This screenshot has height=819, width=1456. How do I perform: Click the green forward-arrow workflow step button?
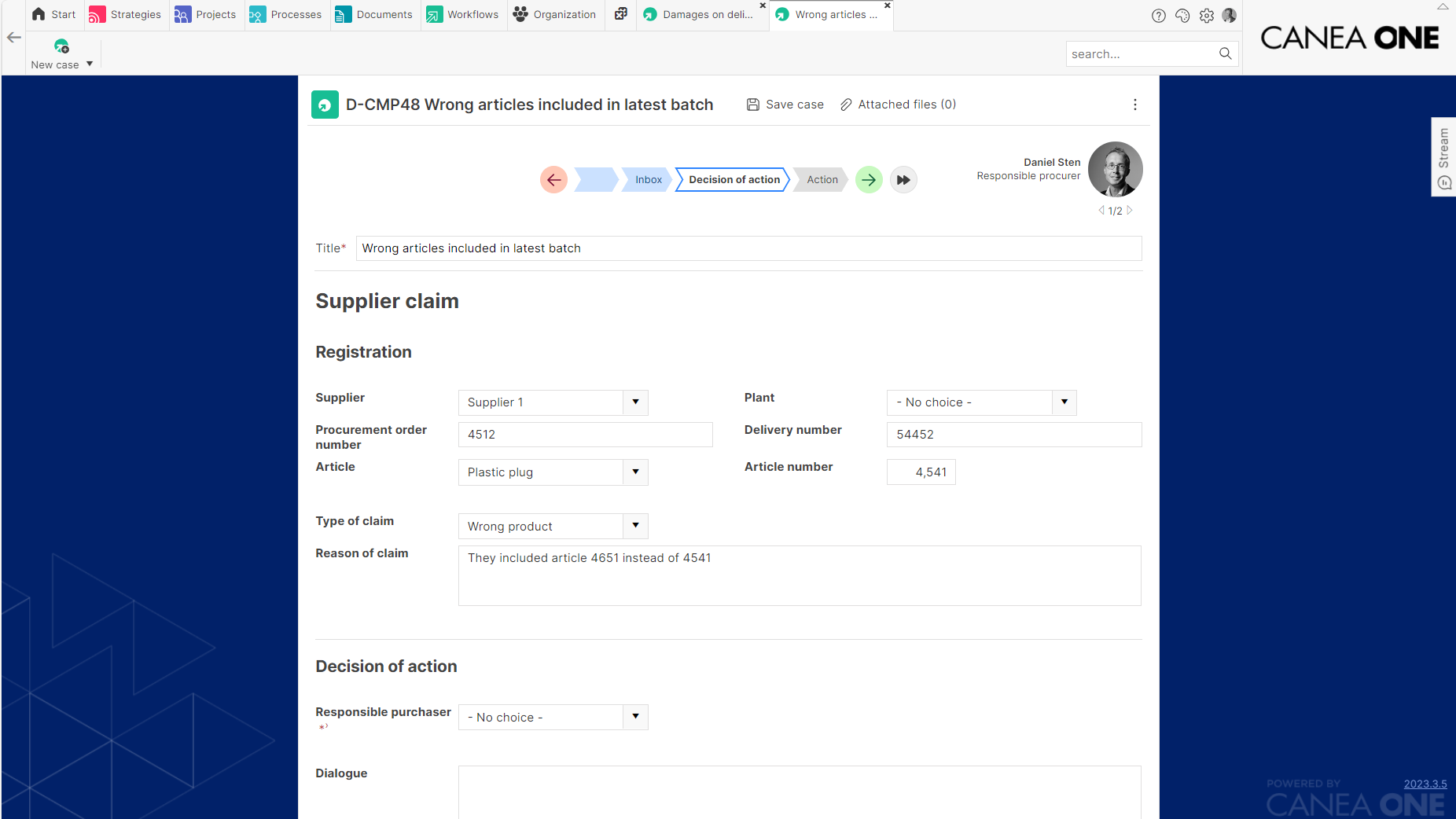[869, 180]
